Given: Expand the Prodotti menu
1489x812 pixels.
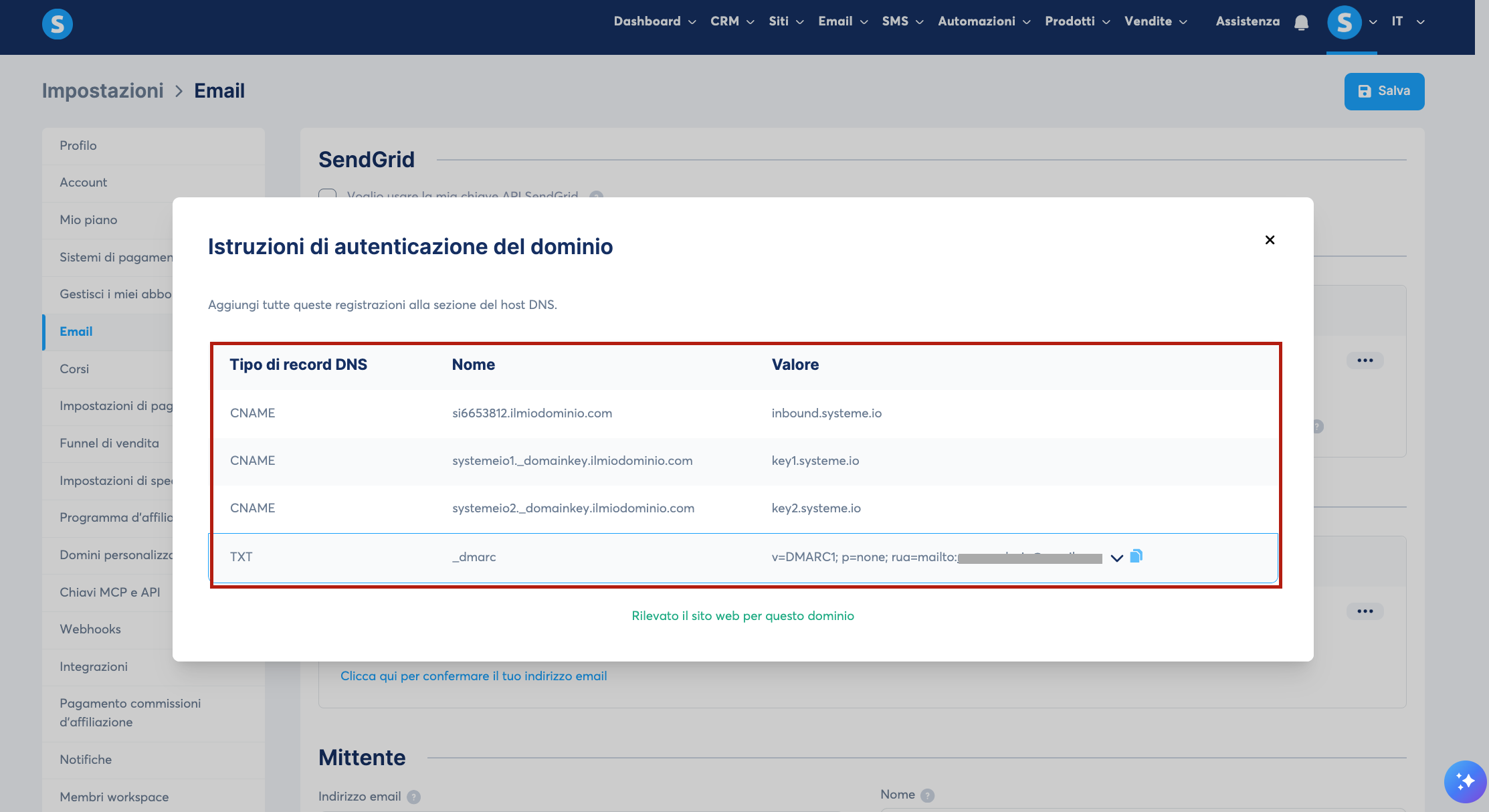Looking at the screenshot, I should coord(1077,21).
